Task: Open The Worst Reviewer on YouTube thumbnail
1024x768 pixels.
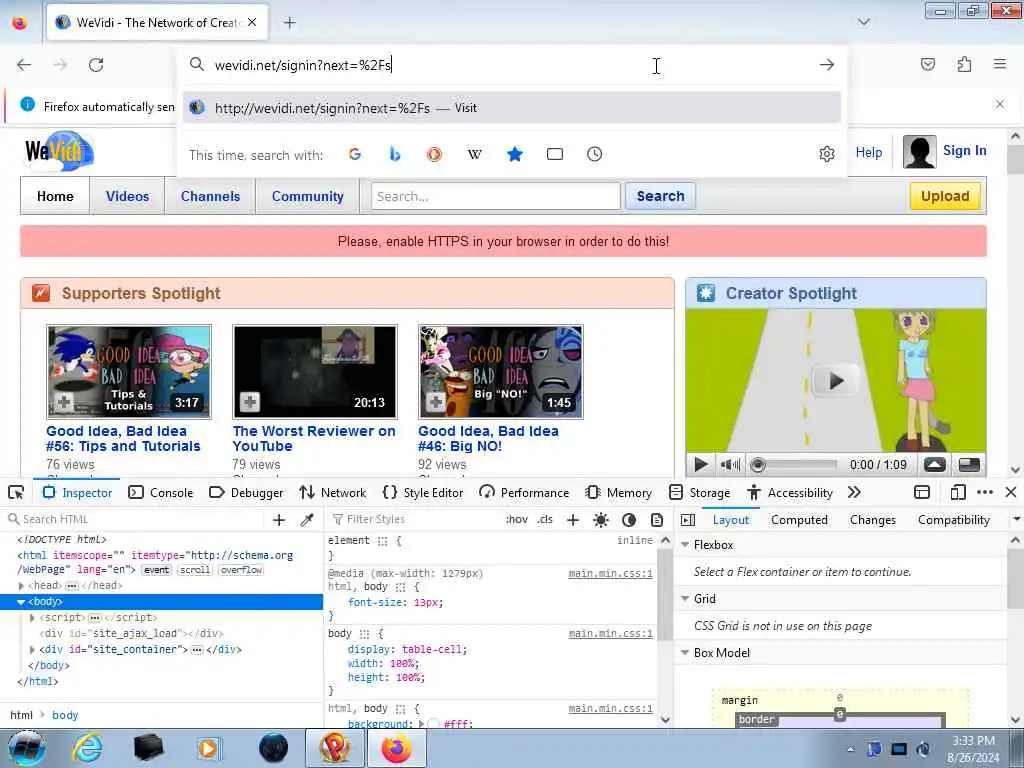Action: [x=315, y=372]
